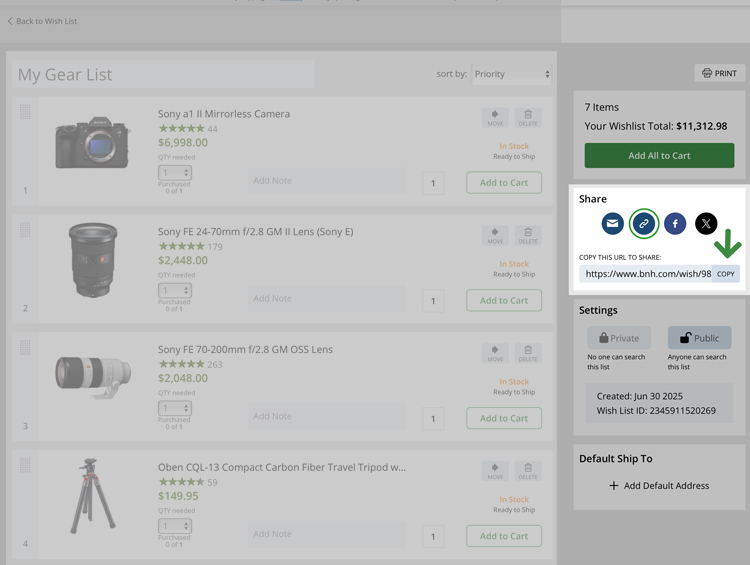
Task: Copy the wish list URL
Action: [x=726, y=274]
